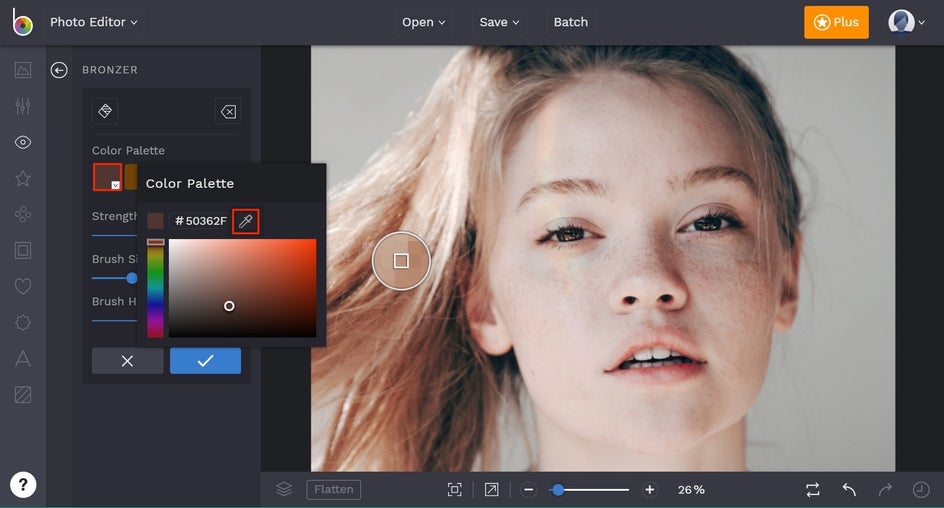
Task: Open the user profile avatar menu
Action: [x=906, y=22]
